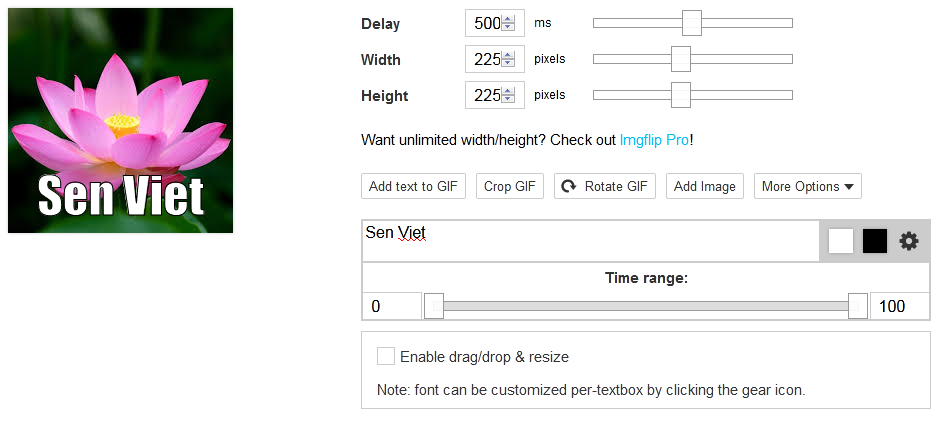Image resolution: width=946 pixels, height=421 pixels.
Task: Click the lotus GIF preview image
Action: [x=120, y=120]
